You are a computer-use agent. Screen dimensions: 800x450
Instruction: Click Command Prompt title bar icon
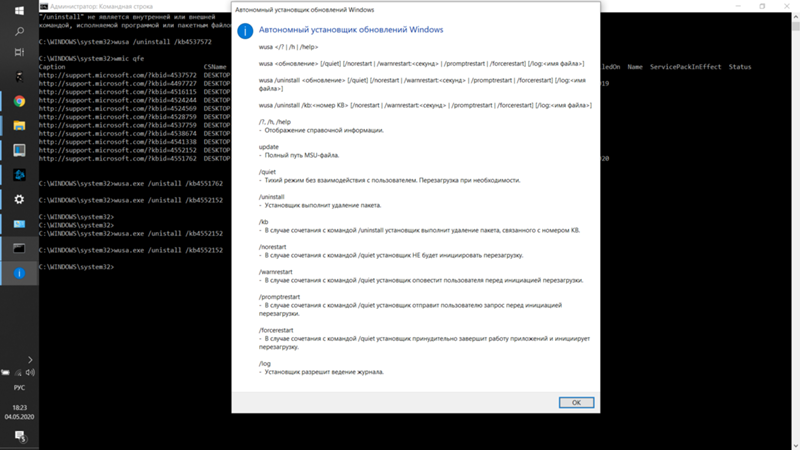coord(44,6)
